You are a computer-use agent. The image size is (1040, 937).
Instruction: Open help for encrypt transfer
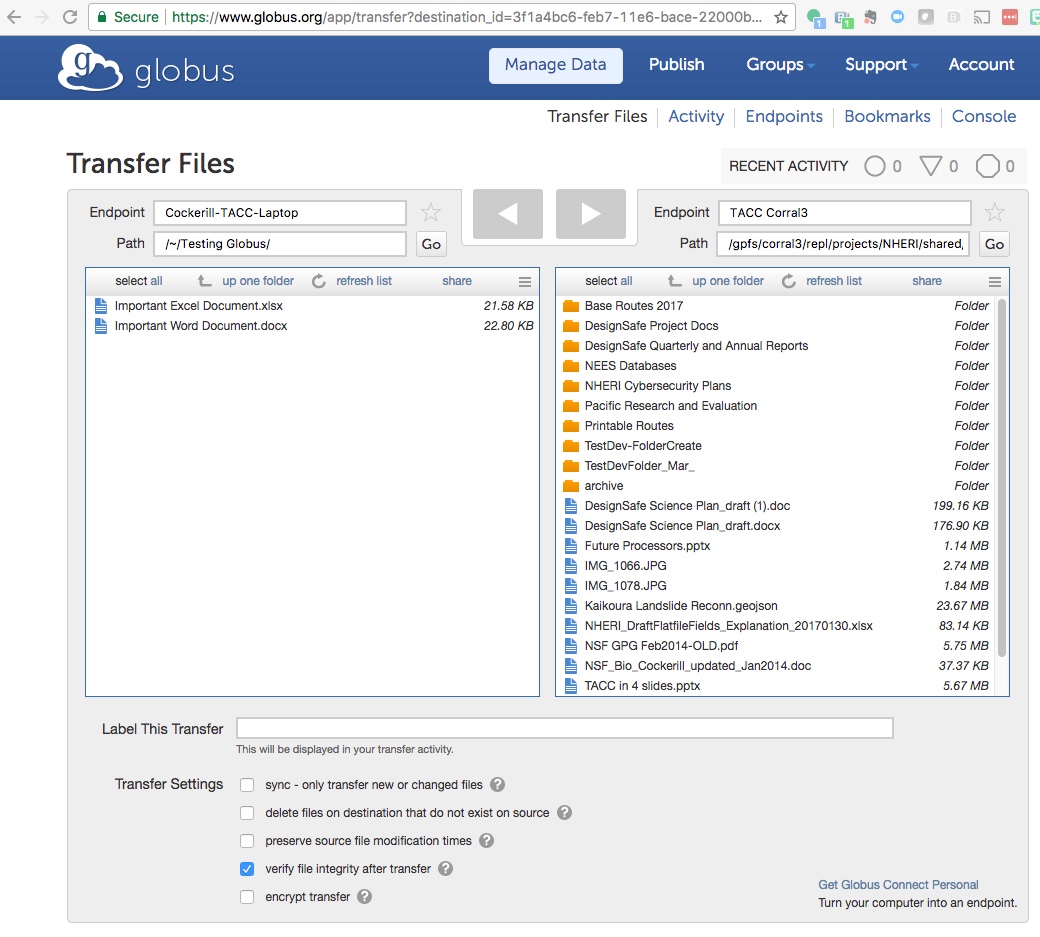(x=365, y=897)
